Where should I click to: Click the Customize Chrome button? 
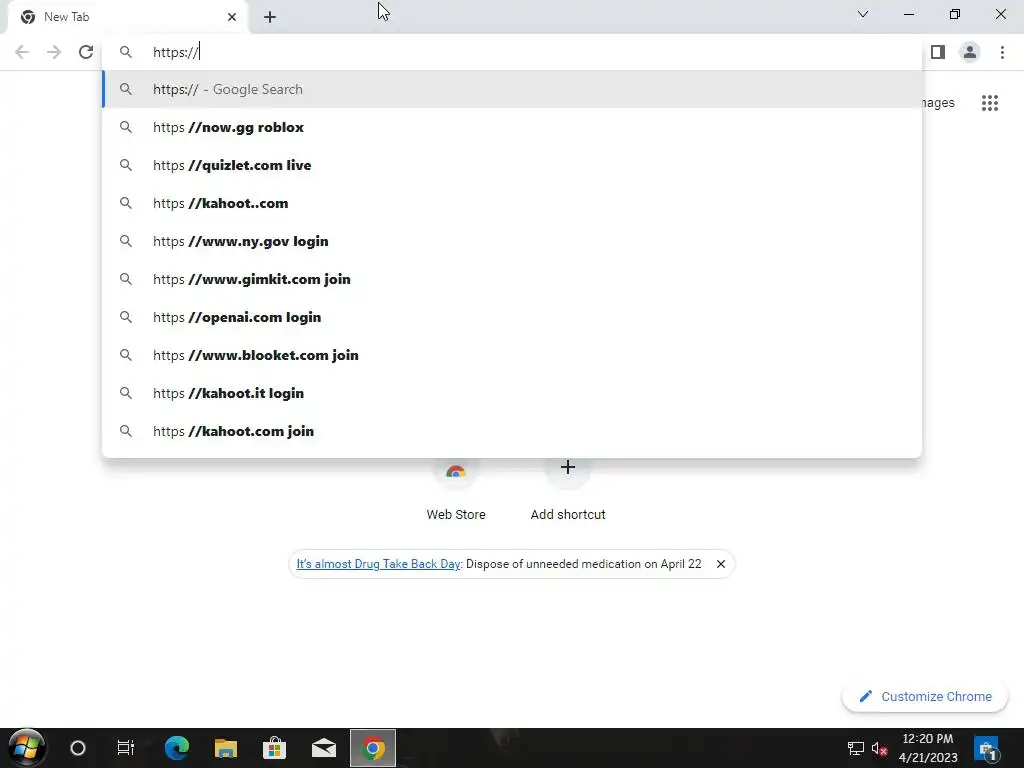925,696
